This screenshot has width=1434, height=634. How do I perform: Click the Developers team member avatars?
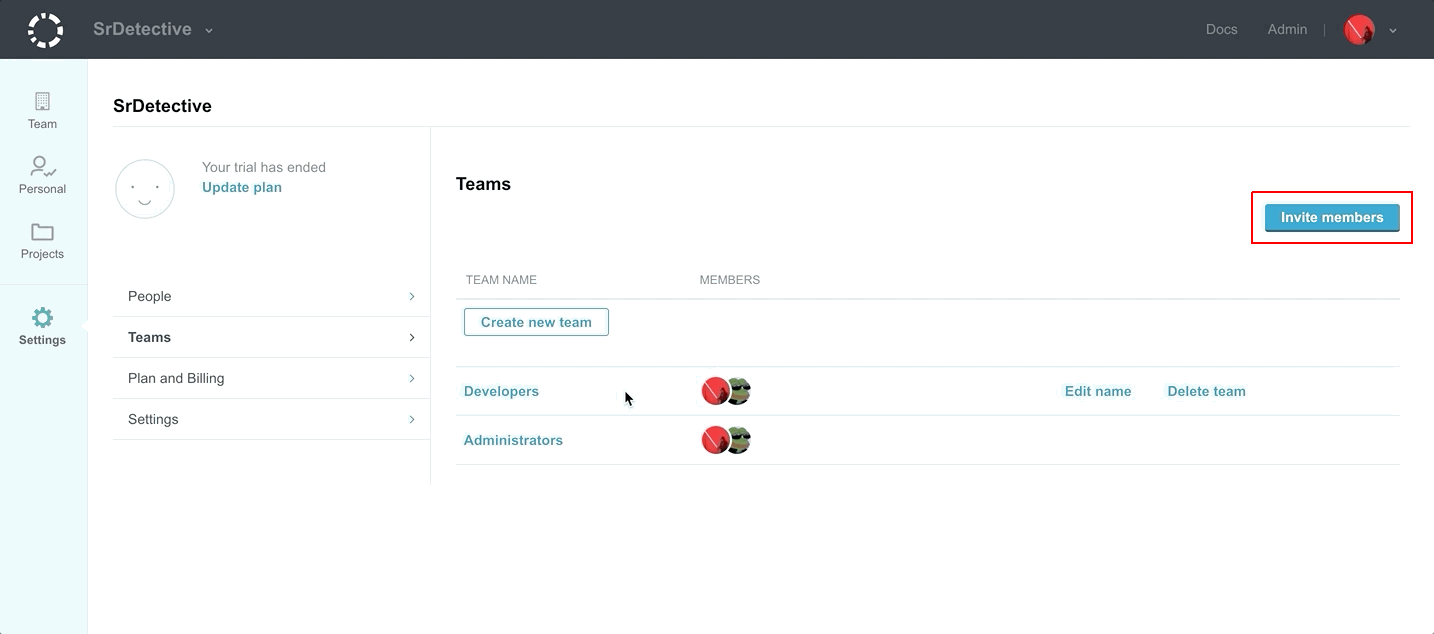point(726,391)
